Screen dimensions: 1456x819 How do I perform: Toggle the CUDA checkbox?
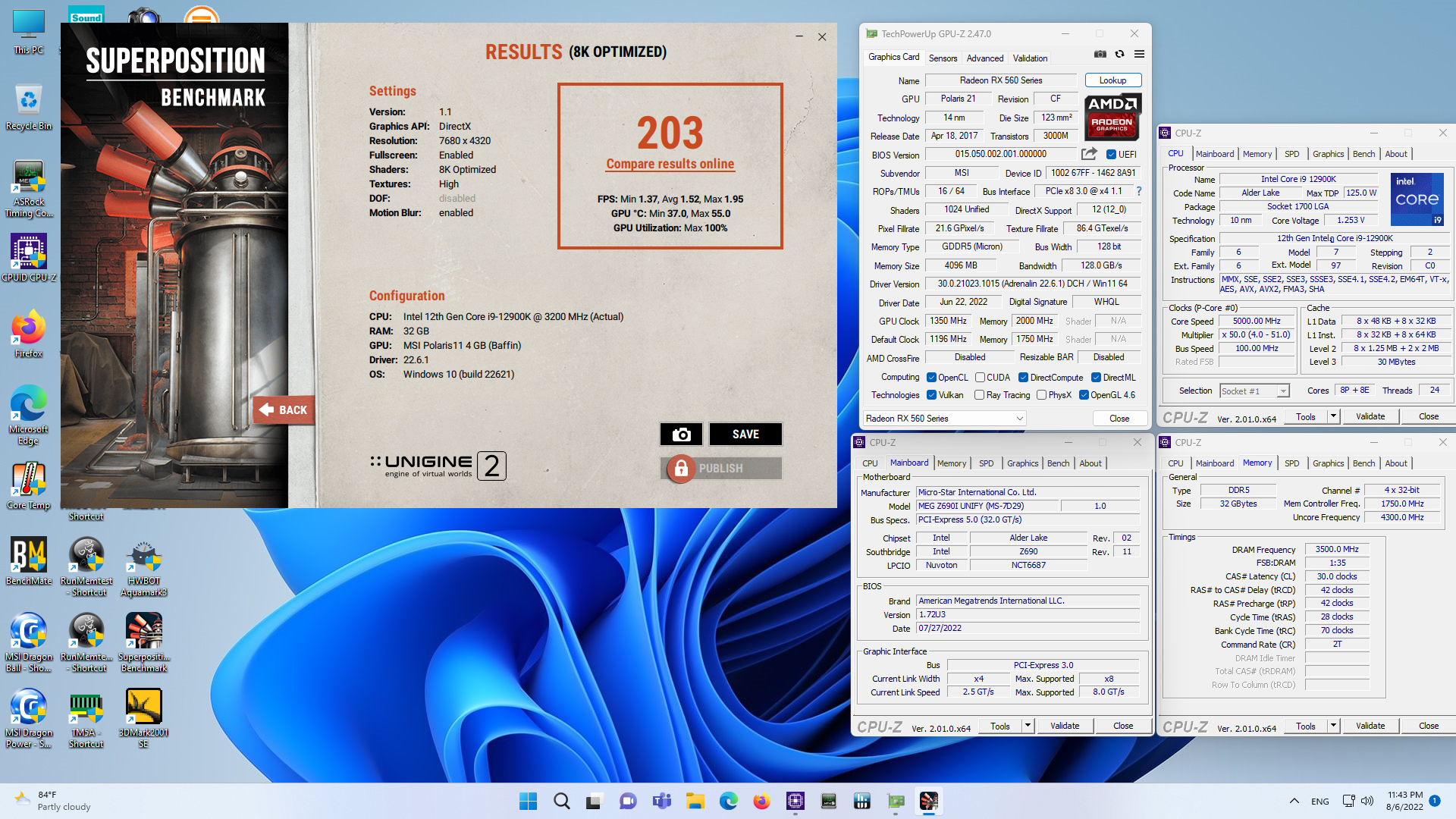pos(980,378)
